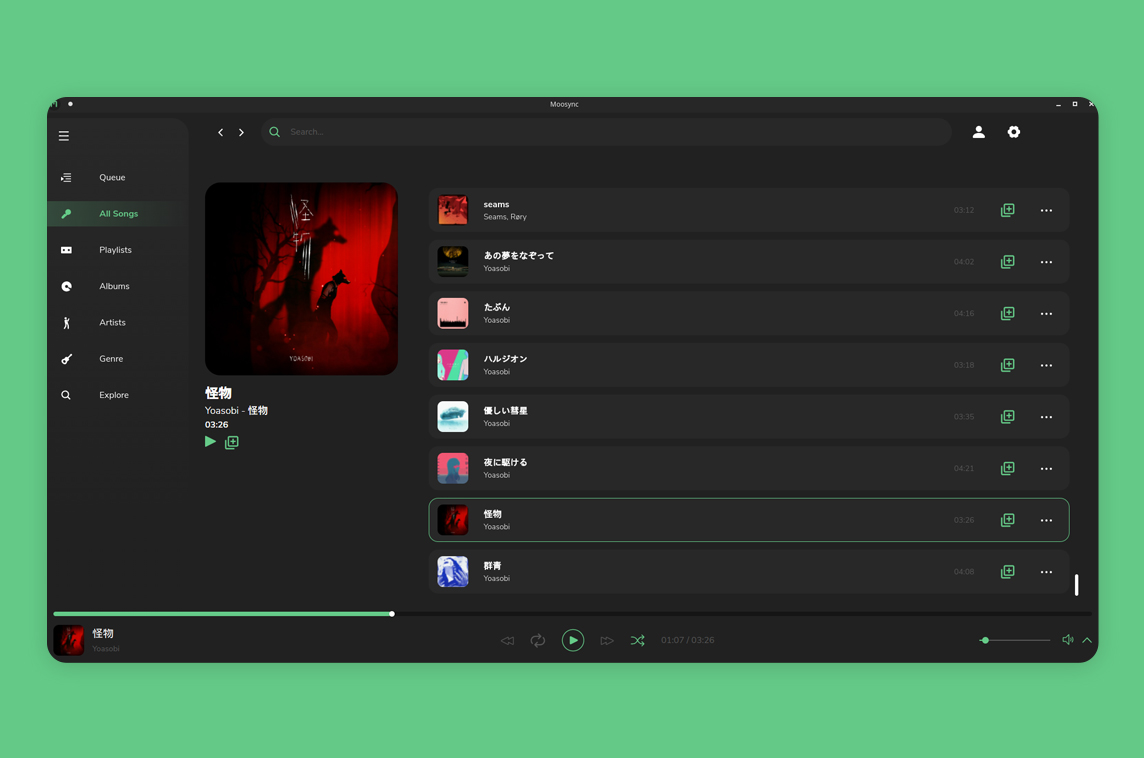Select All Songs in sidebar
This screenshot has width=1144, height=758.
tap(118, 214)
